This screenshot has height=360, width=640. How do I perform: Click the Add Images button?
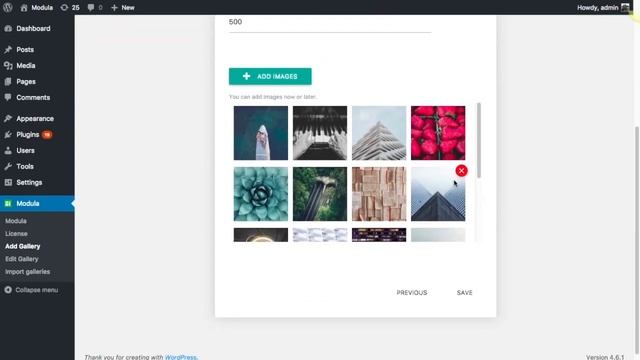click(x=270, y=76)
